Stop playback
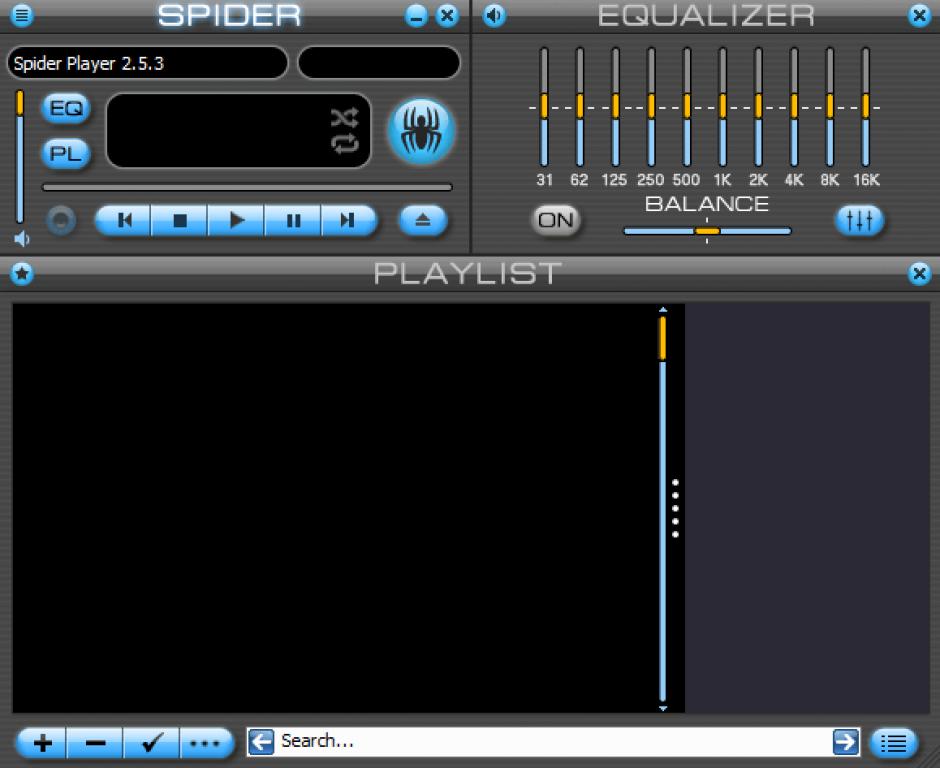This screenshot has height=768, width=940. pyautogui.click(x=179, y=221)
